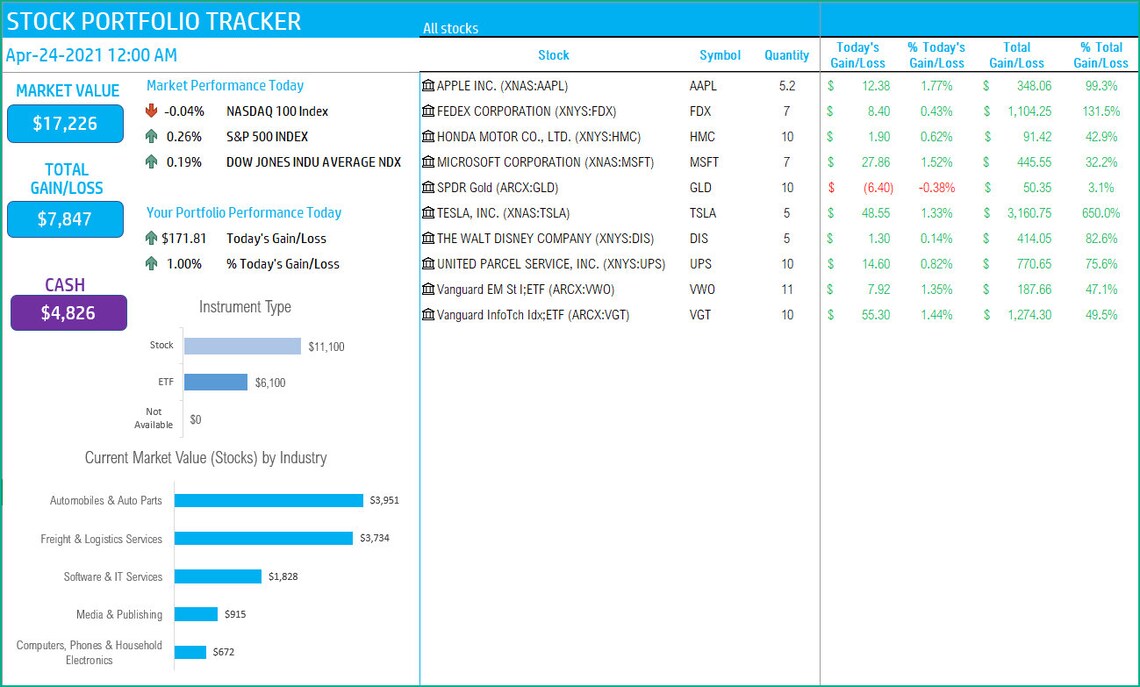
Task: Select the 1,274.30 total gain cell
Action: coord(1029,315)
